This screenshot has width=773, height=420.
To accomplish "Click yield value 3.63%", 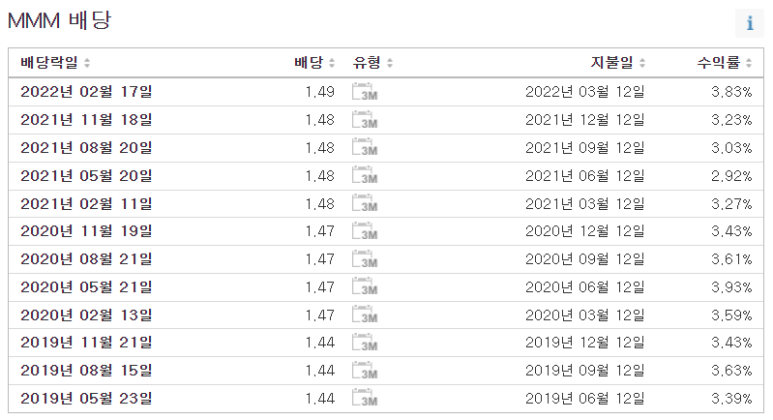I will [732, 371].
